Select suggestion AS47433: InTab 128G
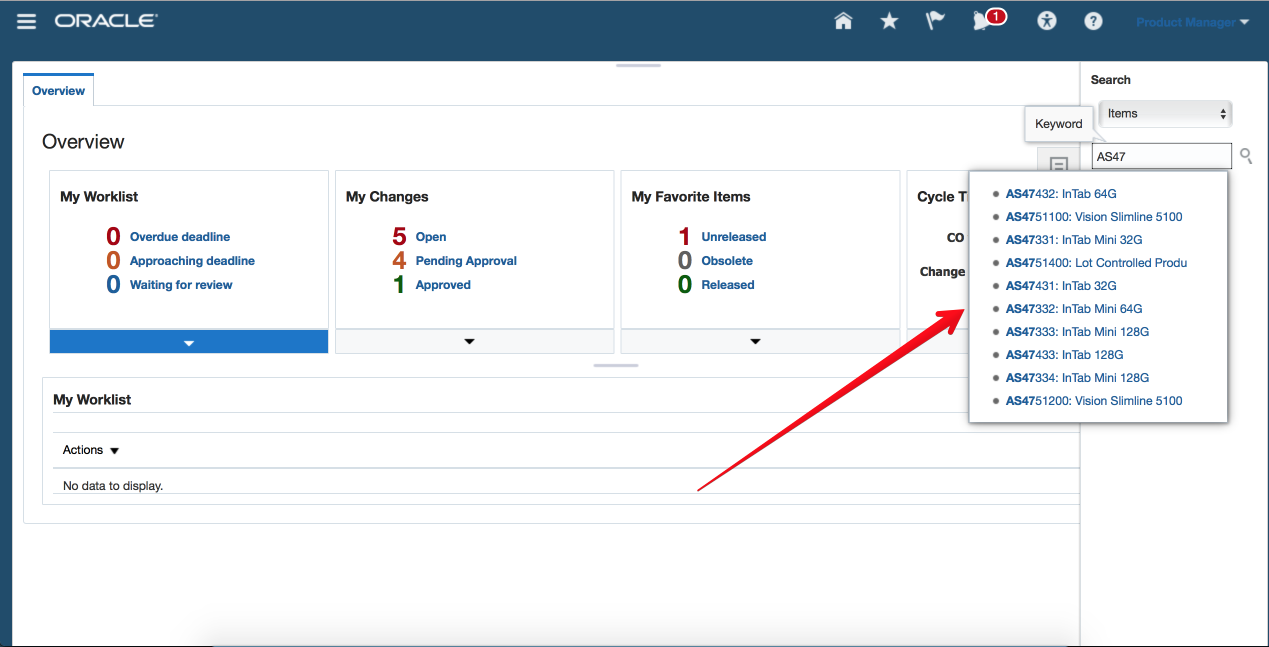The height and width of the screenshot is (647, 1269). click(1065, 355)
